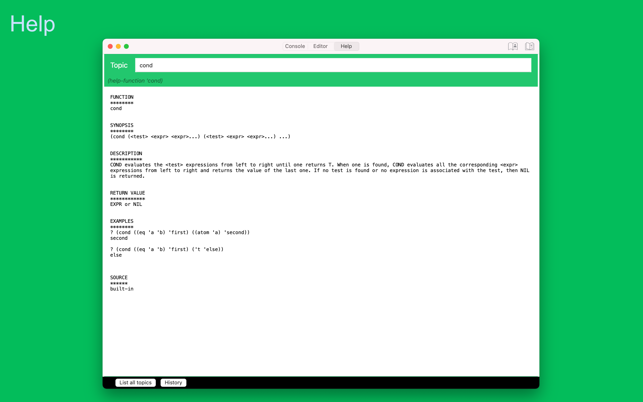Viewport: 643px width, 402px height.
Task: Click the SYNOPSIS section heading
Action: (x=122, y=125)
